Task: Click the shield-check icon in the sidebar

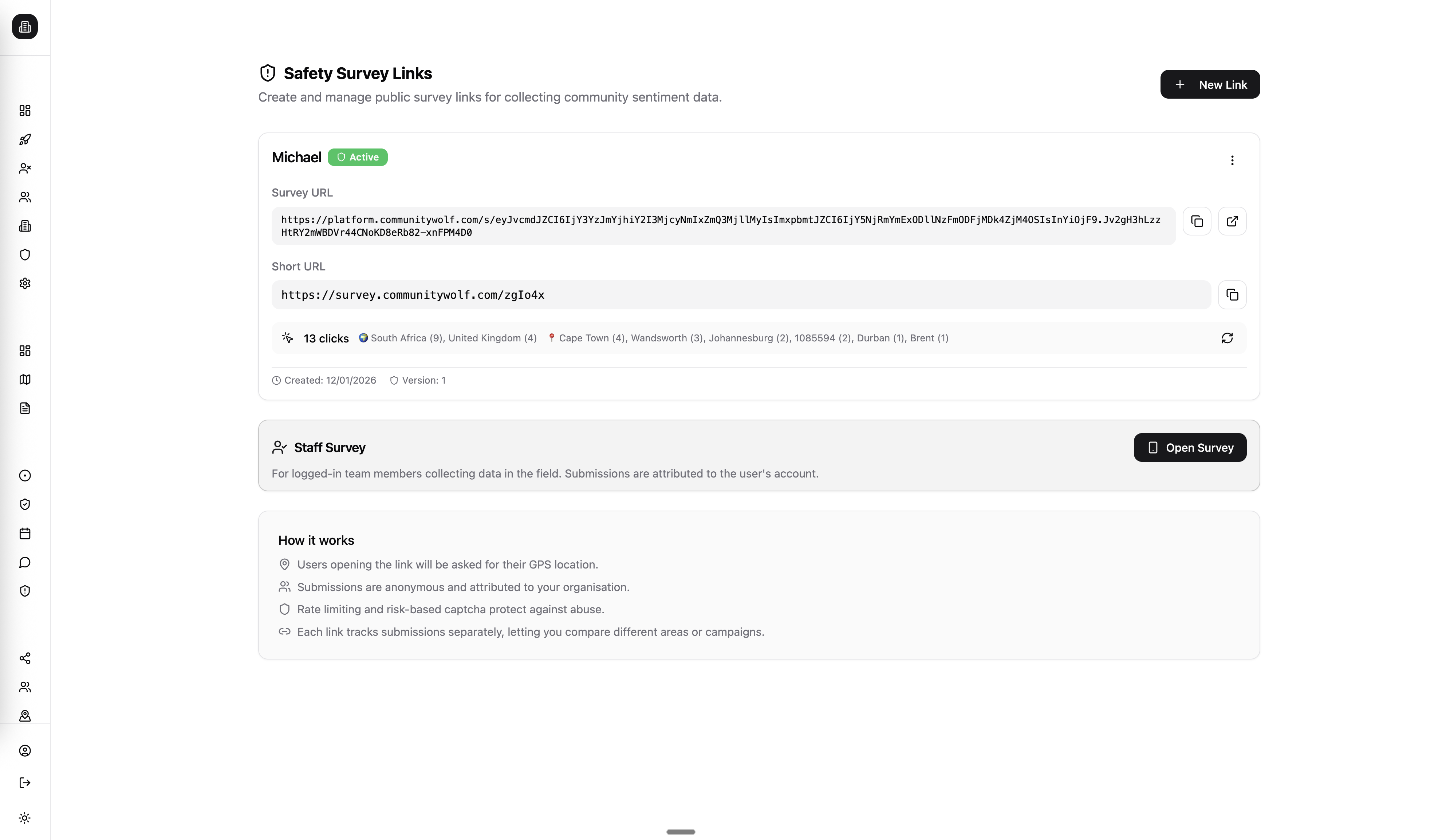Action: point(25,504)
